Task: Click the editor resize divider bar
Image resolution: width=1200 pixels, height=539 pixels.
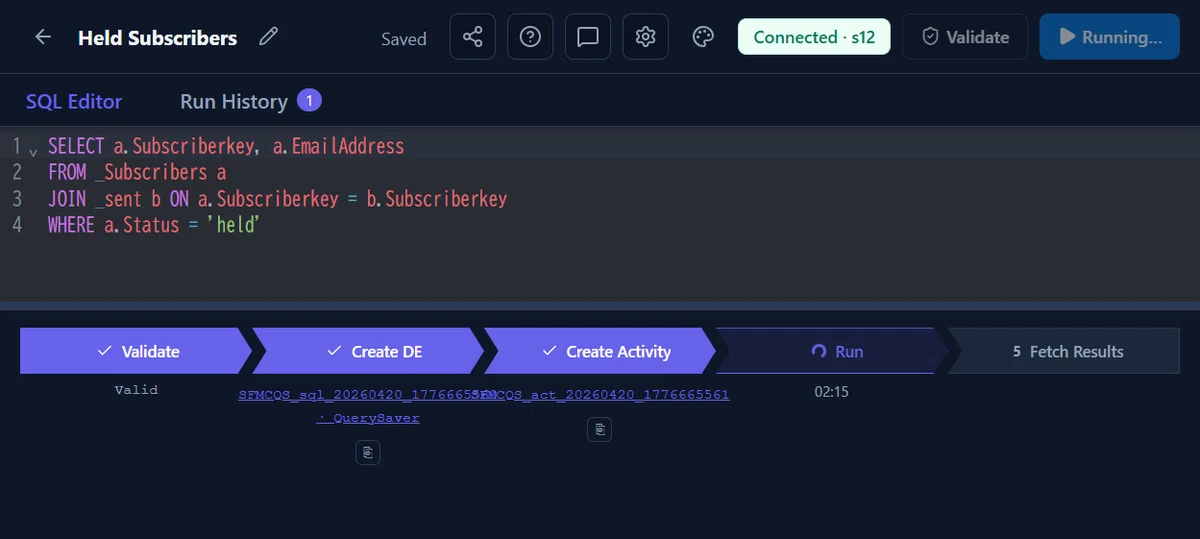Action: pyautogui.click(x=600, y=305)
